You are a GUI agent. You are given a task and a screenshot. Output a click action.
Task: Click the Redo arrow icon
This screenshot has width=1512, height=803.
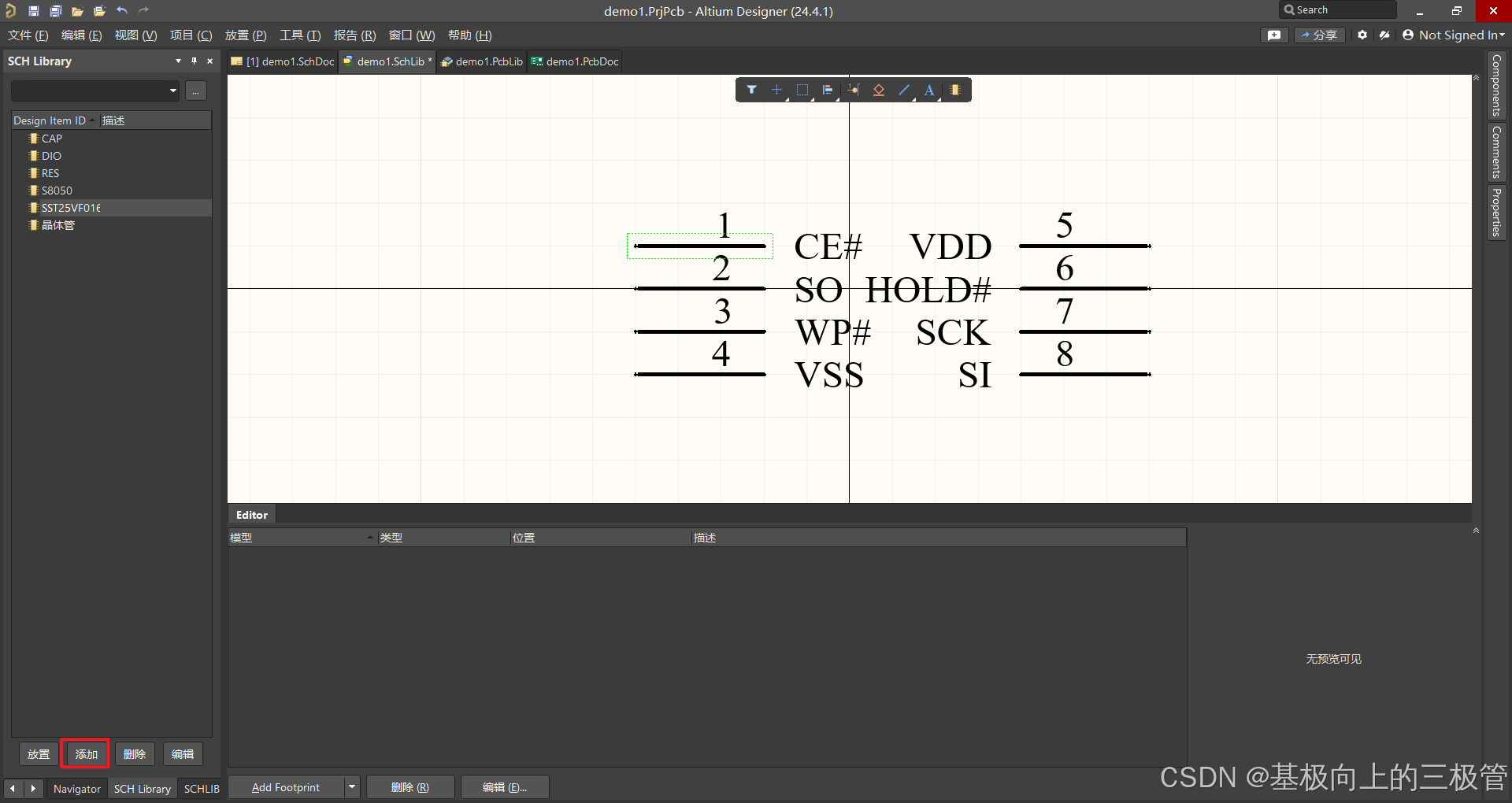click(143, 11)
